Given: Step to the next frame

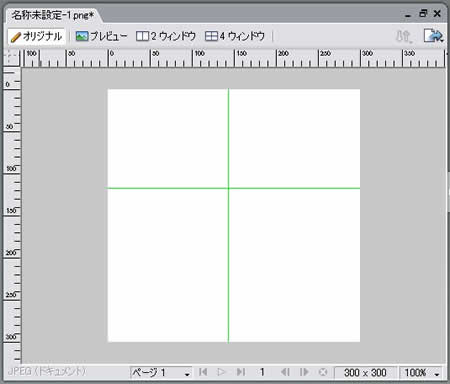Looking at the screenshot, I should coord(304,372).
